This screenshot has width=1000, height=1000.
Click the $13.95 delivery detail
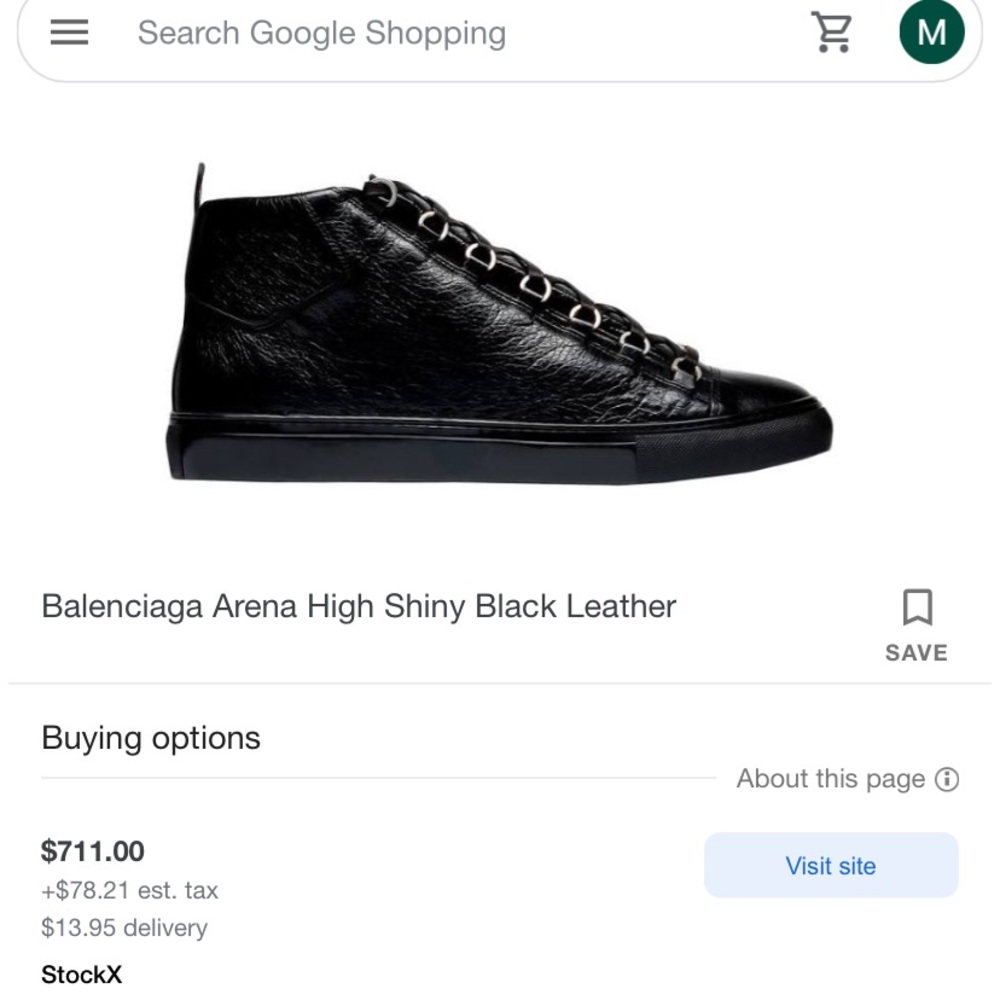click(123, 927)
